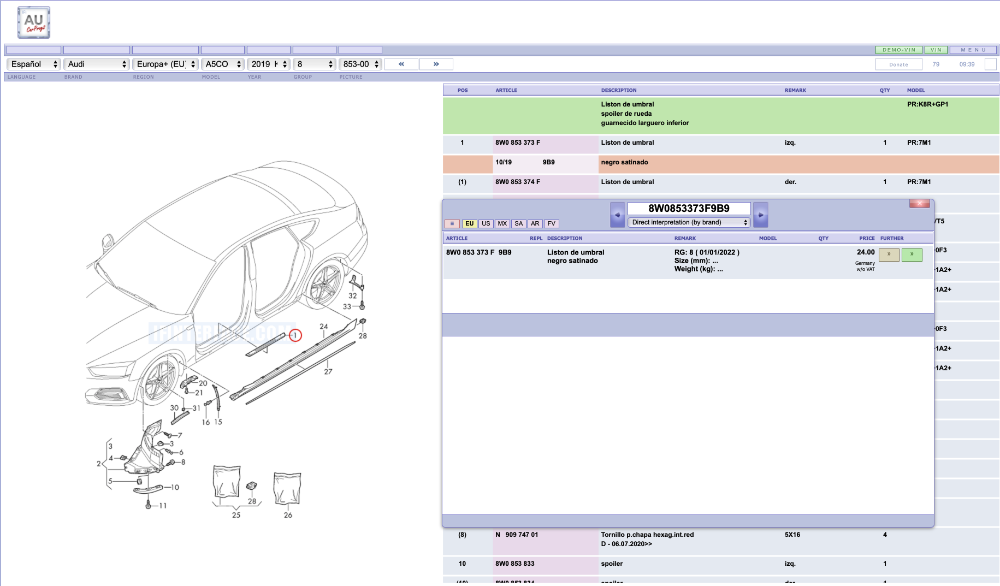The height and width of the screenshot is (586, 1000).
Task: Click callout number 26 under bag illustration
Action: 288,515
